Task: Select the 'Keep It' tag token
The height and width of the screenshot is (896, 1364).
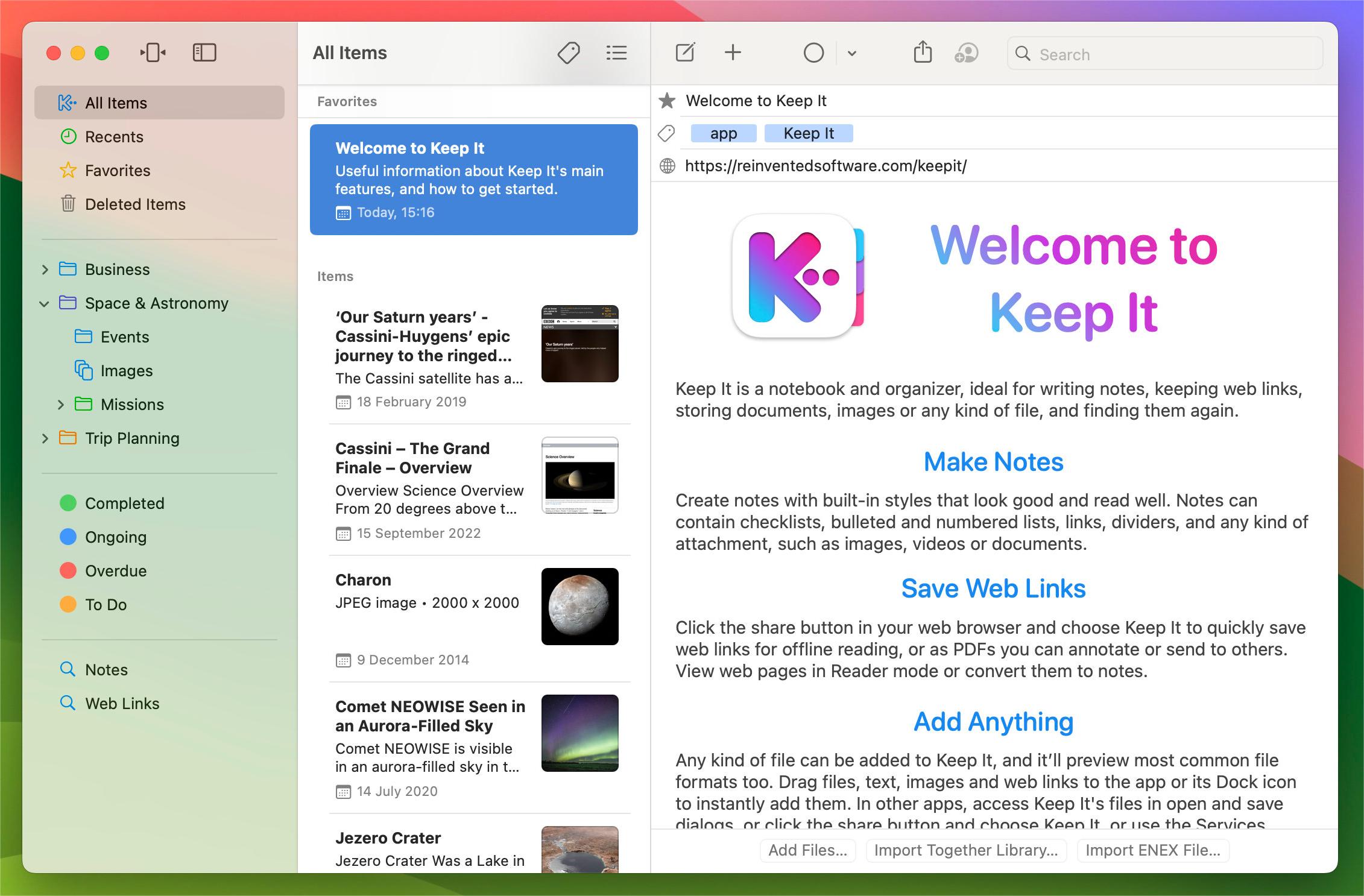Action: pos(809,133)
